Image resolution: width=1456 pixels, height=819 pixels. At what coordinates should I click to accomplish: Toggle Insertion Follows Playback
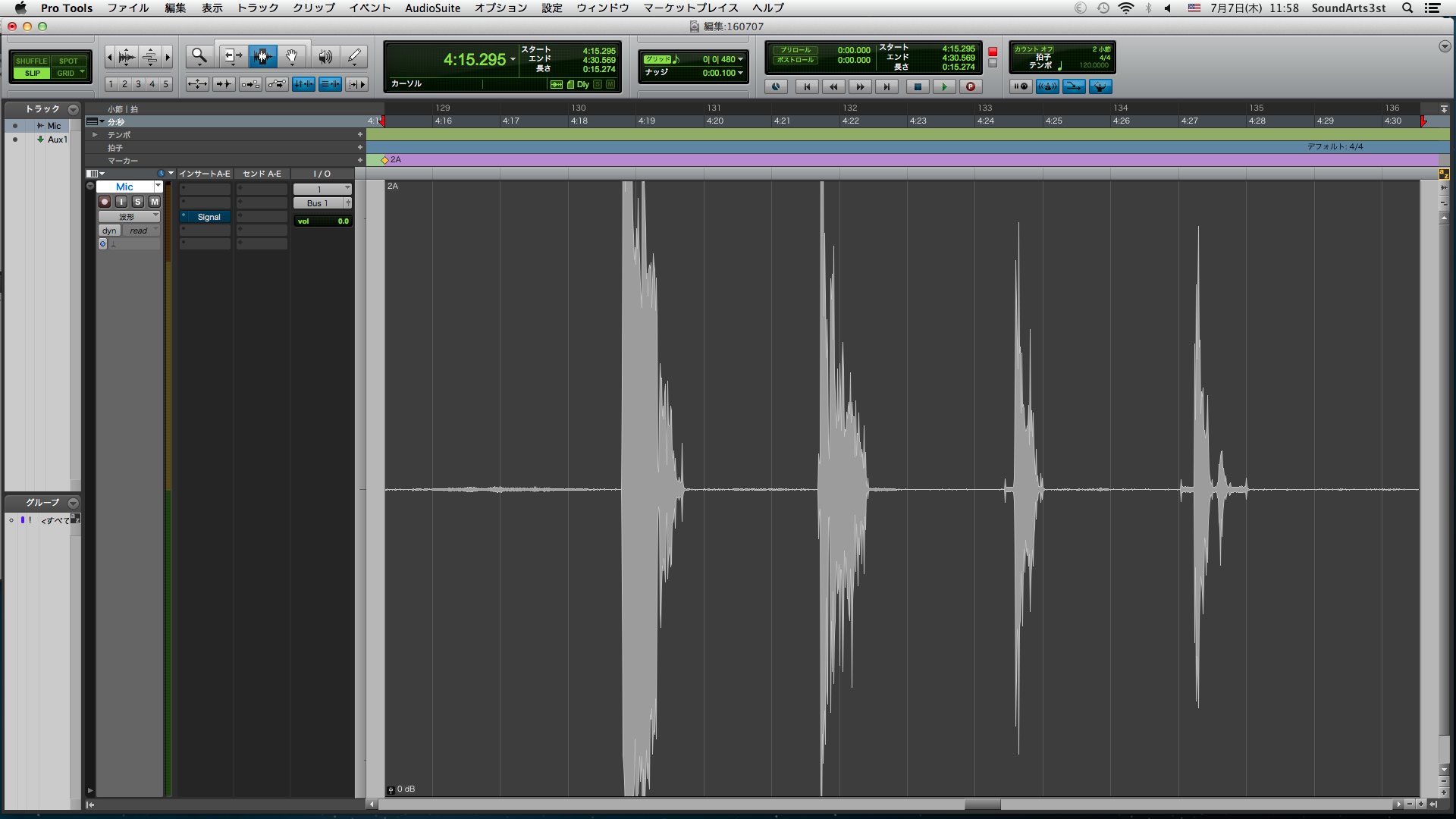pos(357,84)
